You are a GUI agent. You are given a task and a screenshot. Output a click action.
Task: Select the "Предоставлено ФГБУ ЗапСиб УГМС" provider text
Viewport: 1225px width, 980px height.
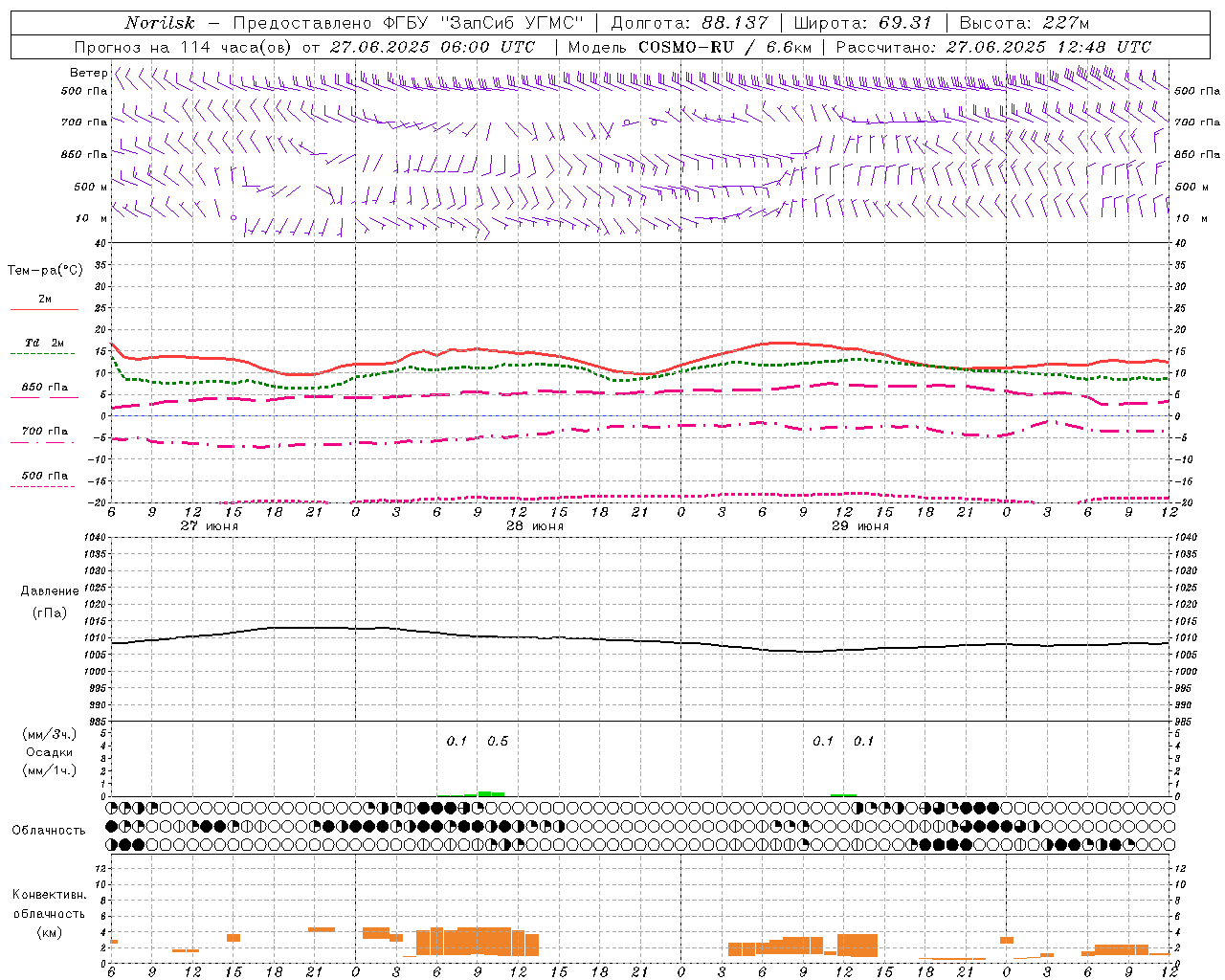point(409,23)
